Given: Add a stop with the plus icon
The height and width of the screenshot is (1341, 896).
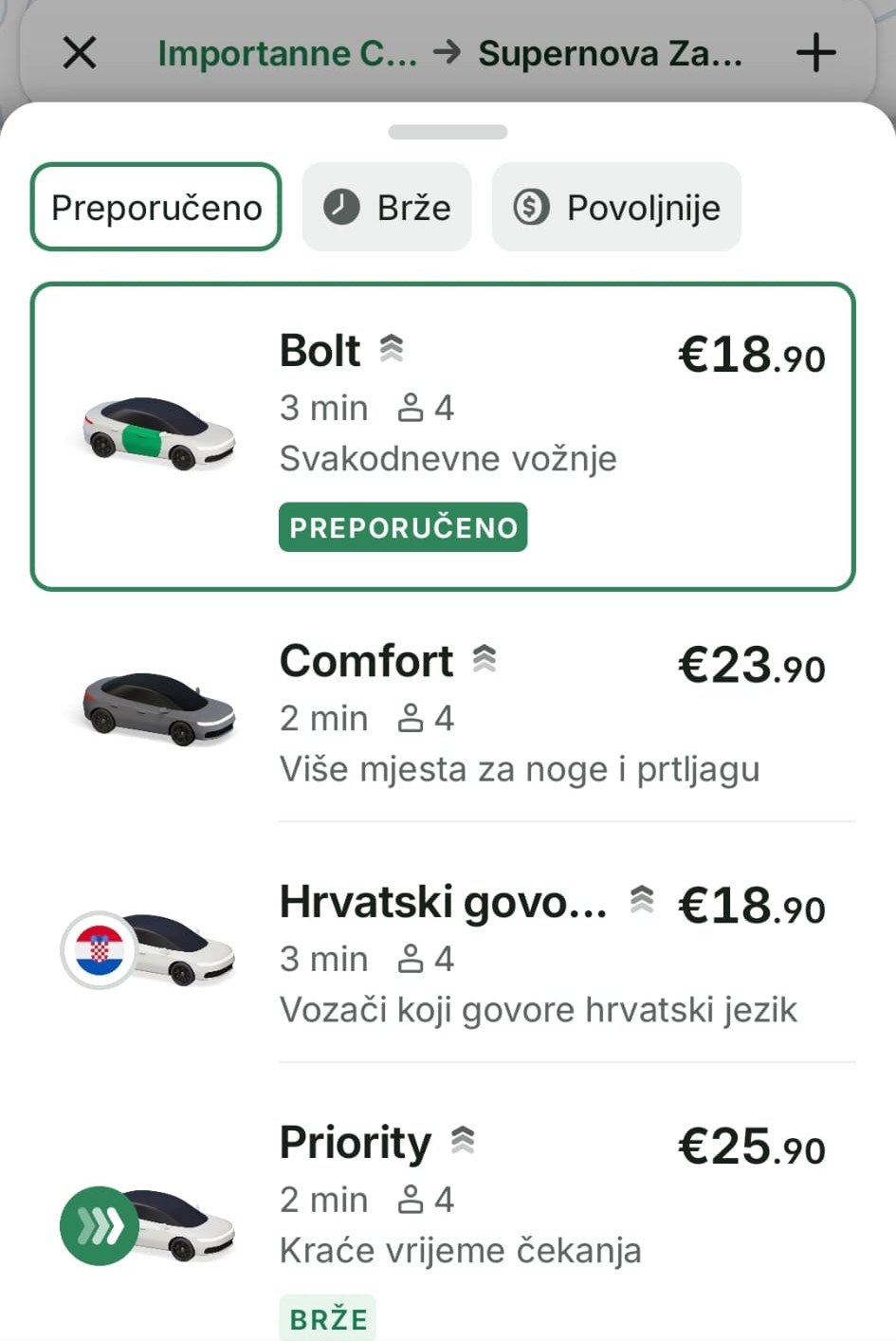Looking at the screenshot, I should tap(815, 53).
